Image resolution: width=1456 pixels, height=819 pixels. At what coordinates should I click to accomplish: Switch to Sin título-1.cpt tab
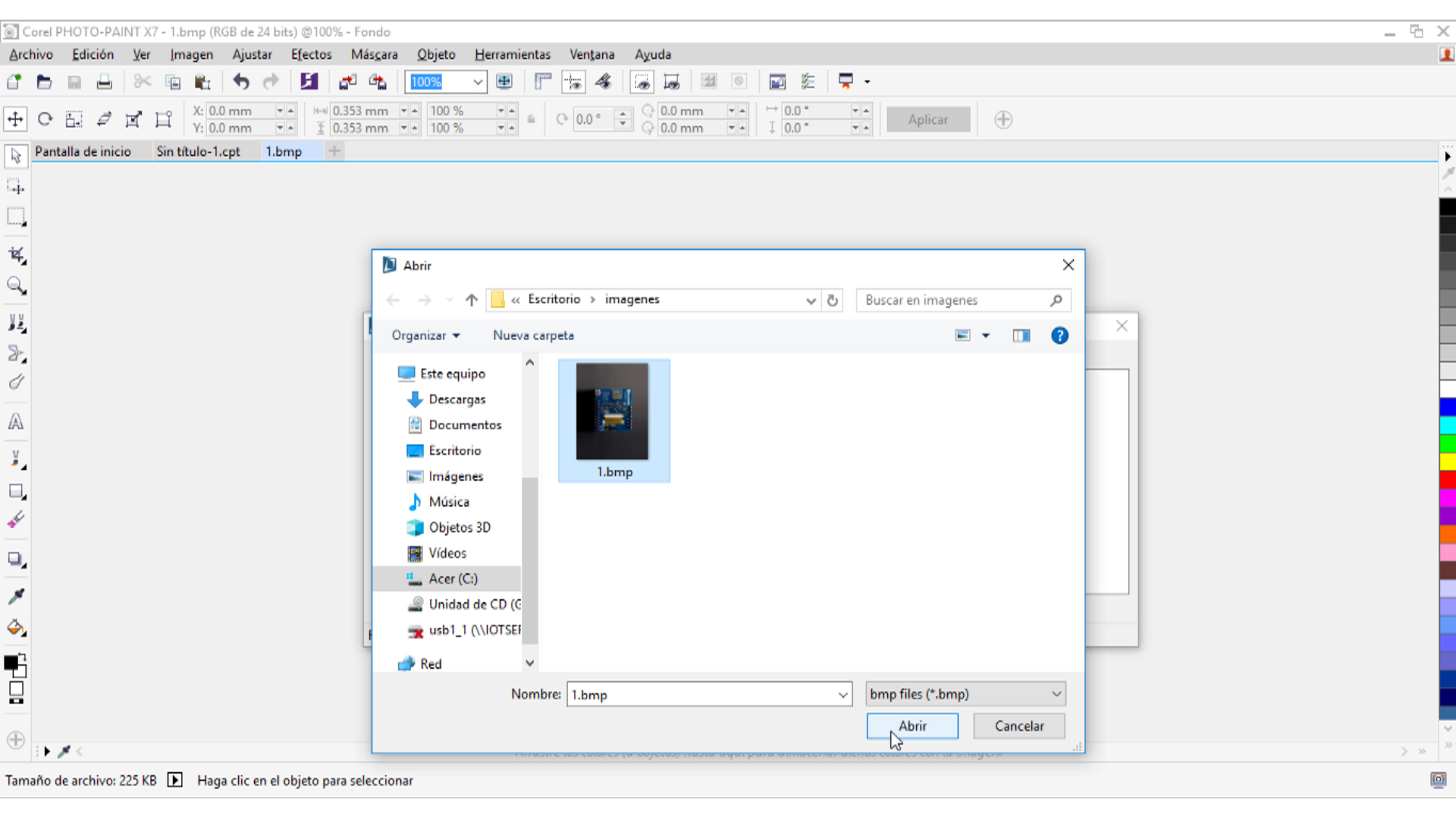click(198, 152)
